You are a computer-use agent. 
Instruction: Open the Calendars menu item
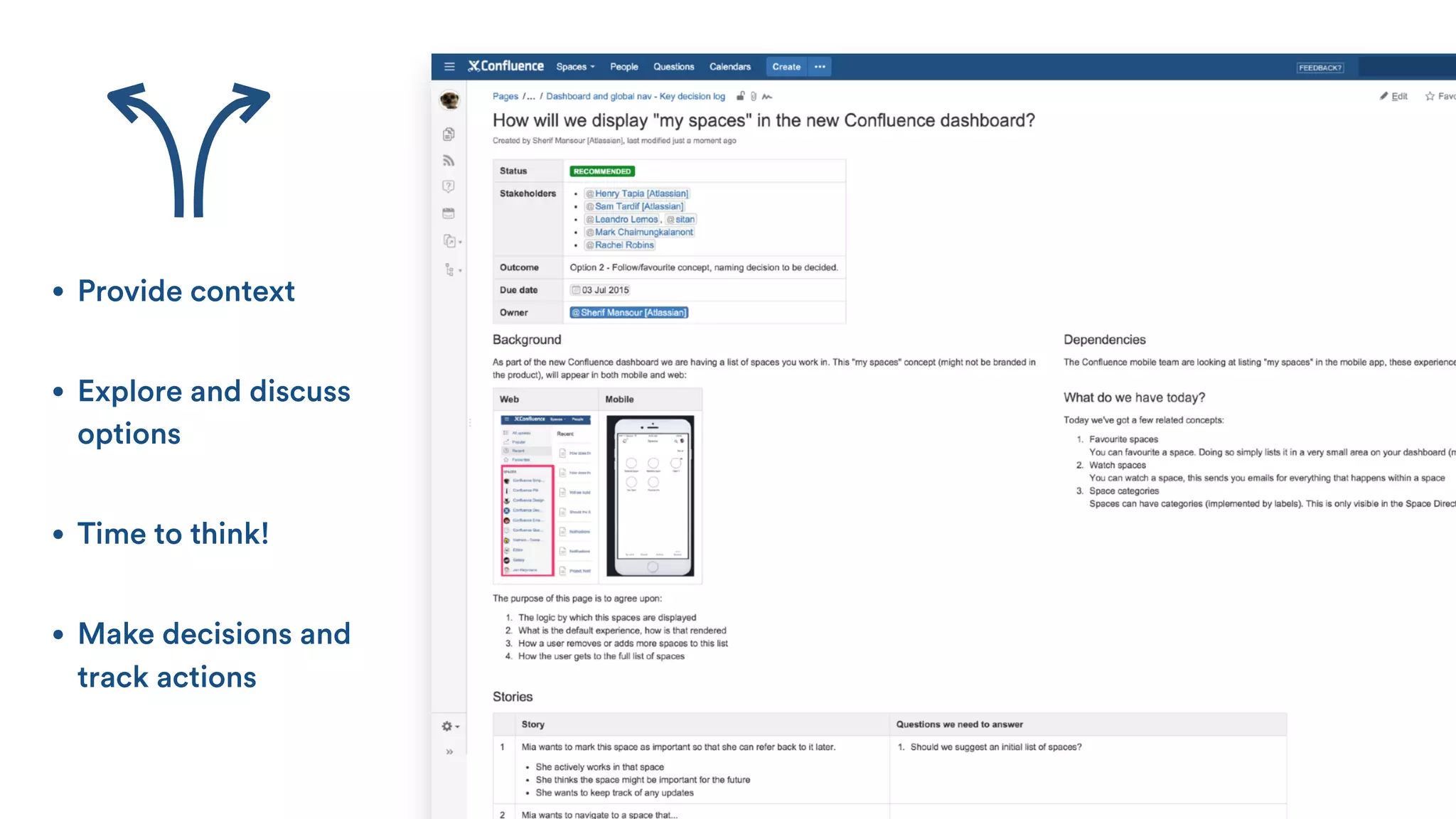coord(729,67)
